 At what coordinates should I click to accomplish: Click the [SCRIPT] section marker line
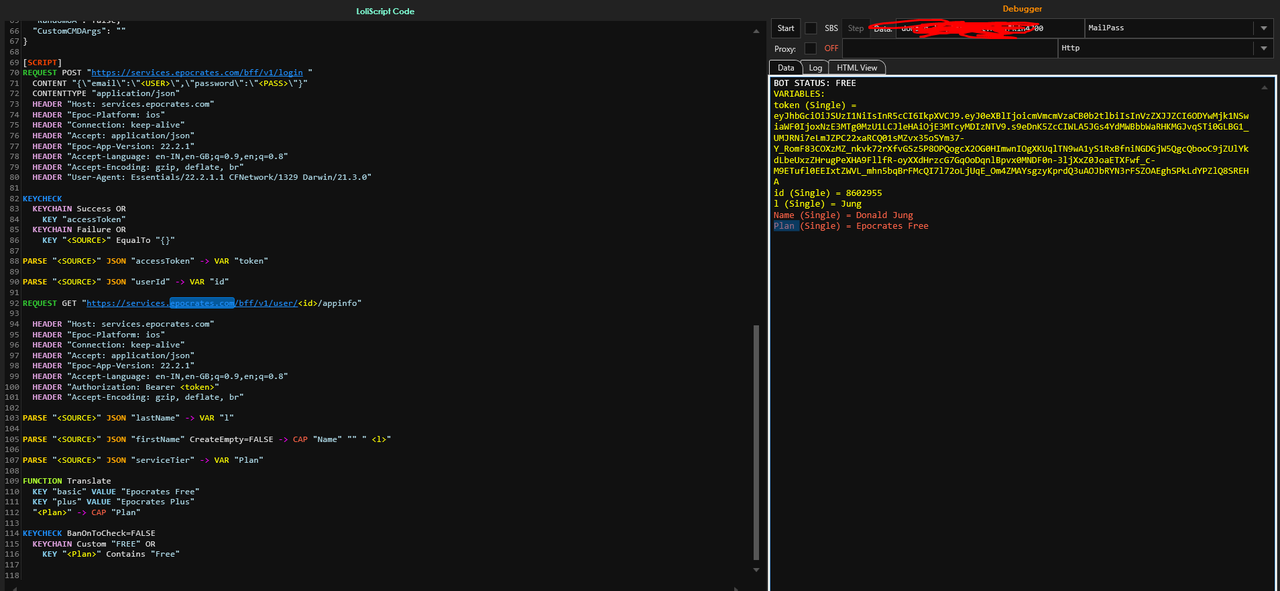point(43,62)
